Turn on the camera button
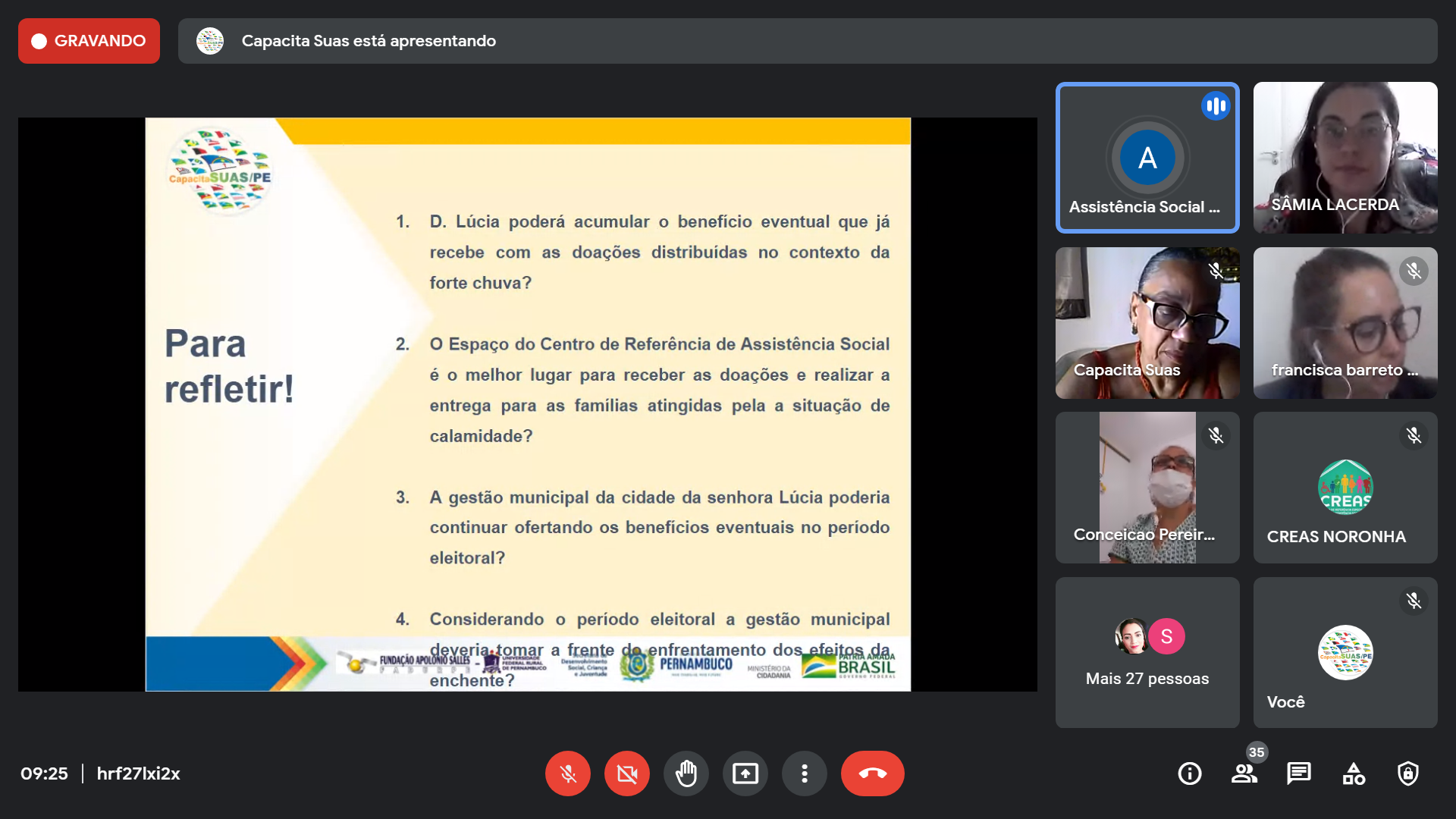This screenshot has height=819, width=1456. pos(627,773)
